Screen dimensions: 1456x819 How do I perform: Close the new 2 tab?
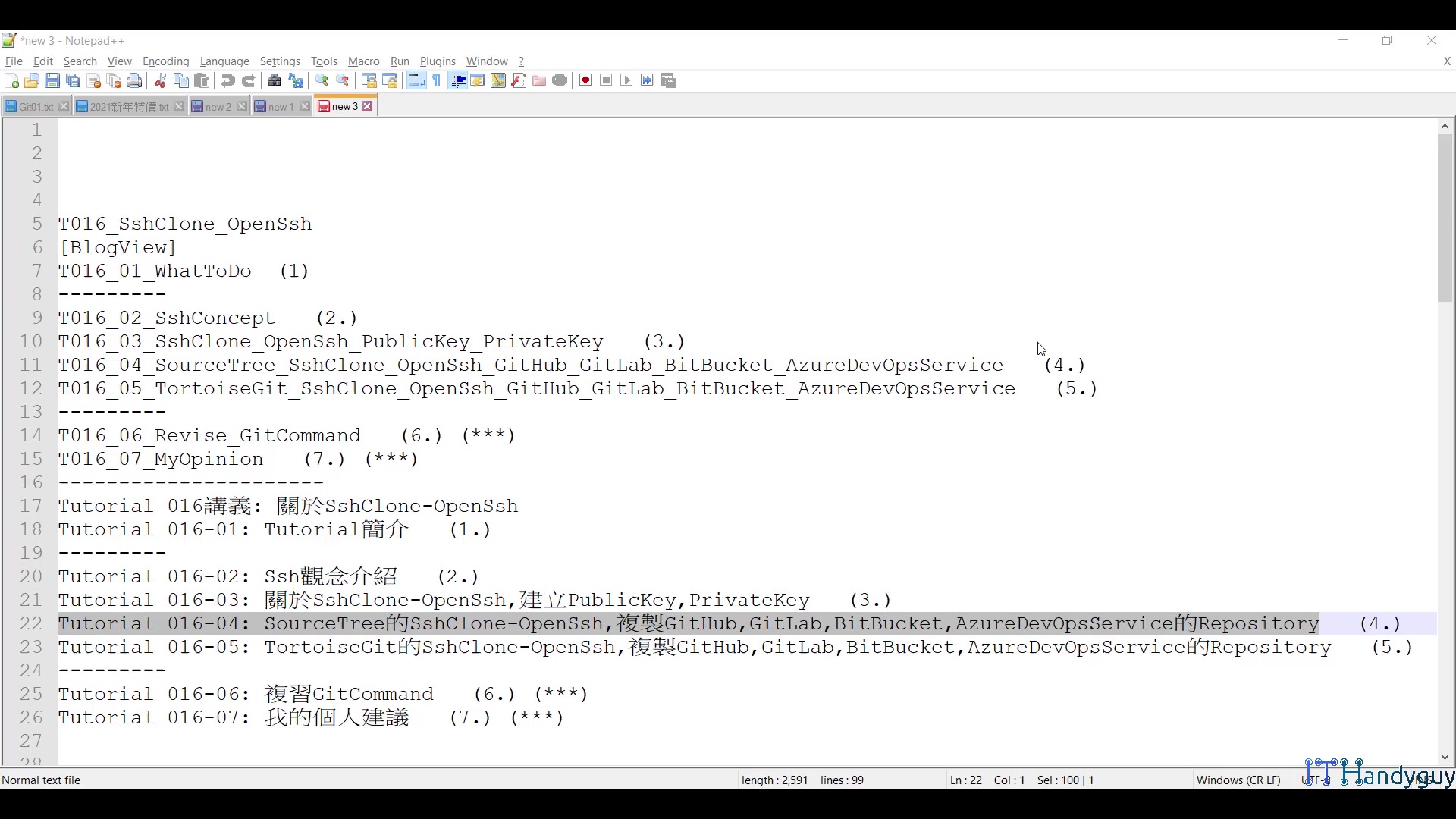click(x=241, y=106)
